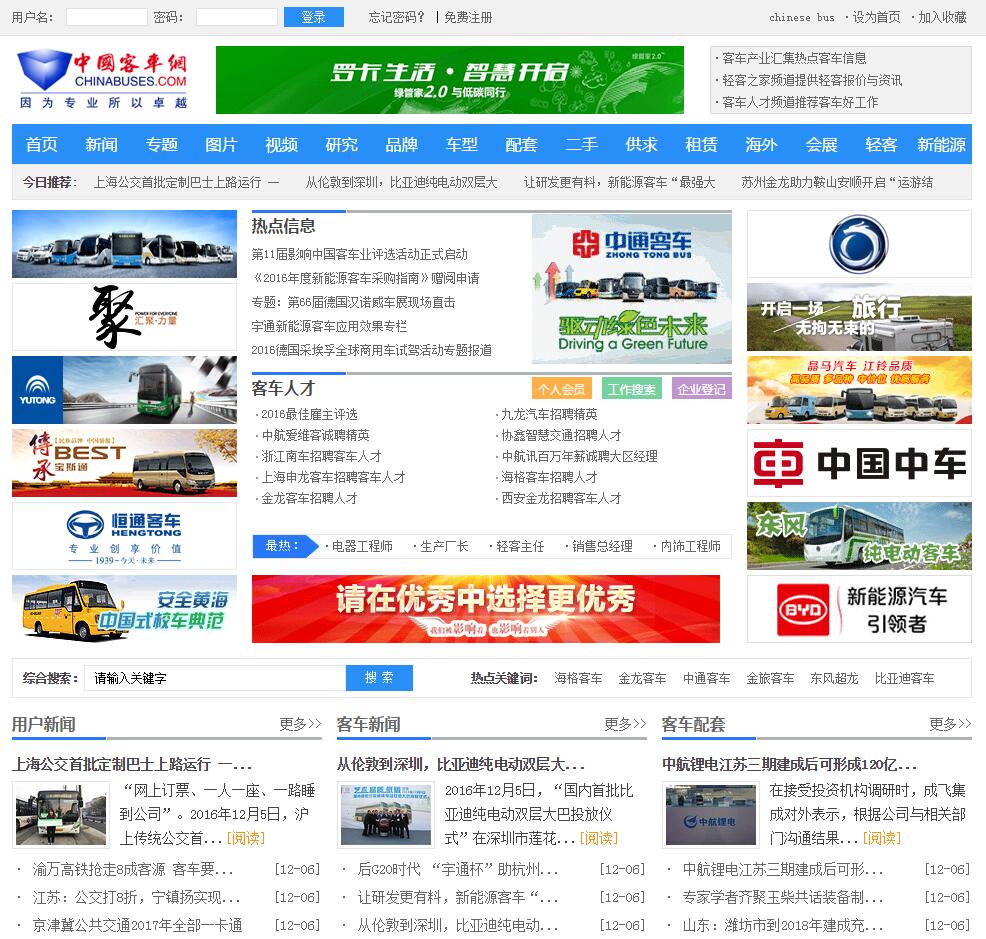The image size is (986, 939).
Task: Open the 海外 nav item
Action: pyautogui.click(x=762, y=145)
